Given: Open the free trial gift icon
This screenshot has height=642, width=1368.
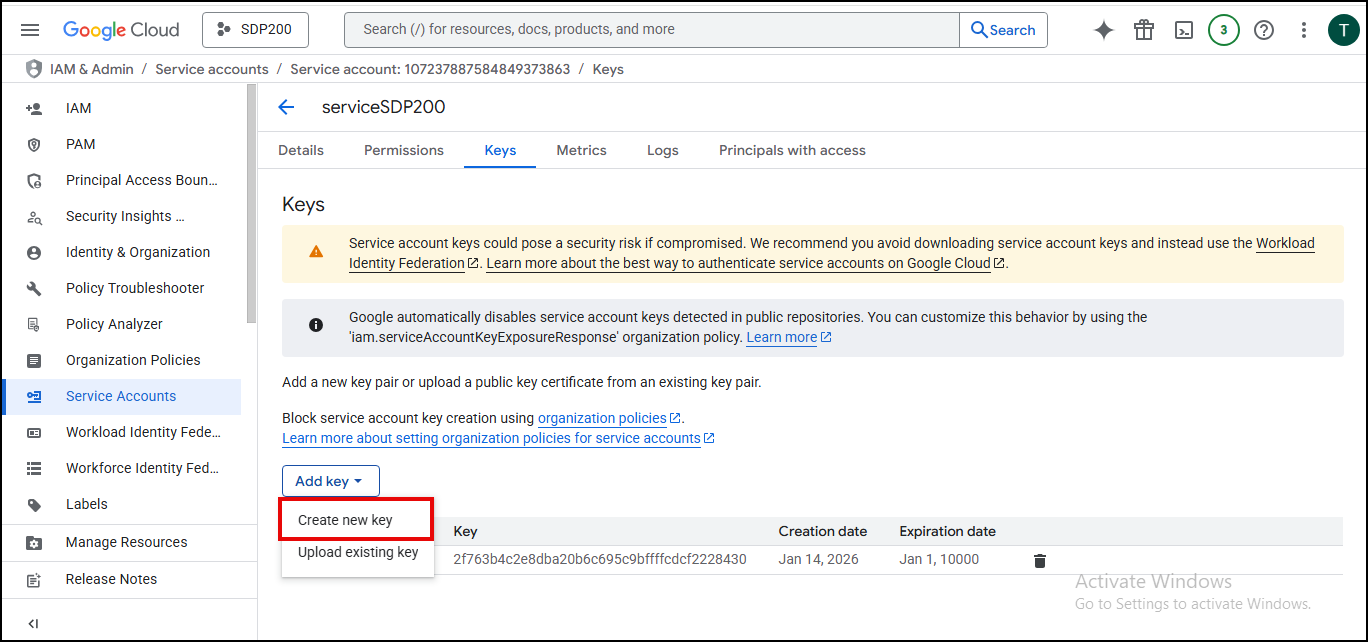Looking at the screenshot, I should [1144, 30].
